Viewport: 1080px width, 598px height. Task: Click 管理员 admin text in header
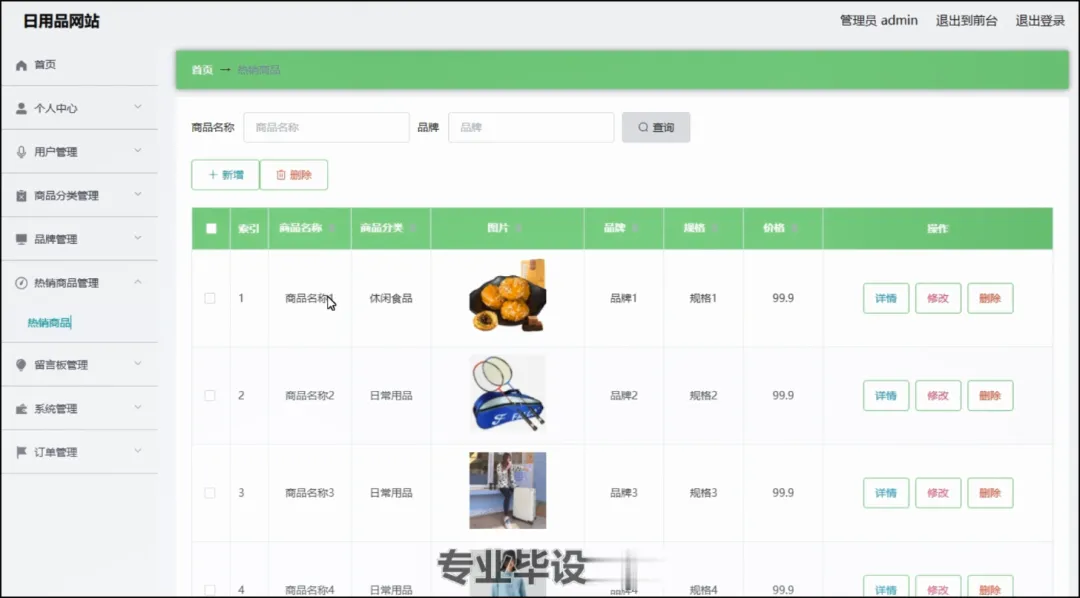(878, 21)
